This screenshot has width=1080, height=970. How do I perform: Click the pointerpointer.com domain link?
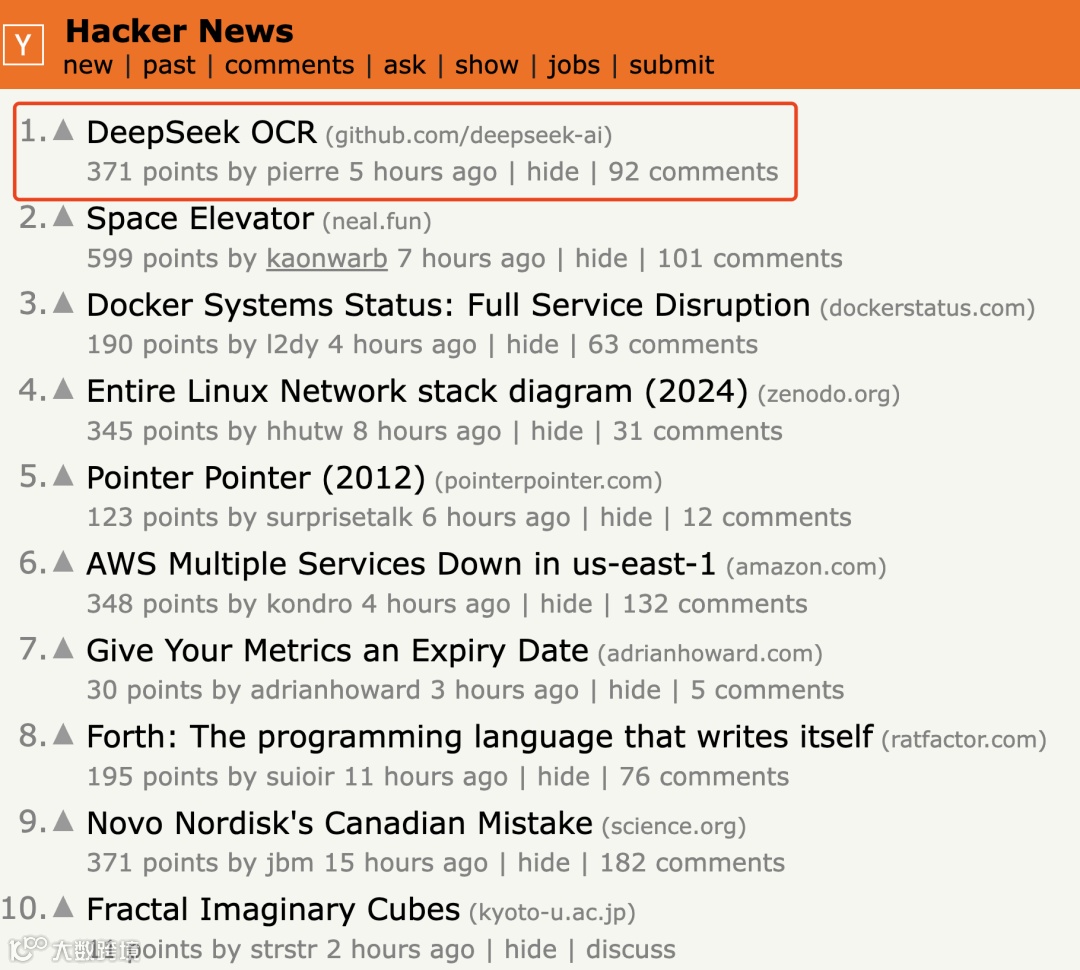pyautogui.click(x=548, y=481)
